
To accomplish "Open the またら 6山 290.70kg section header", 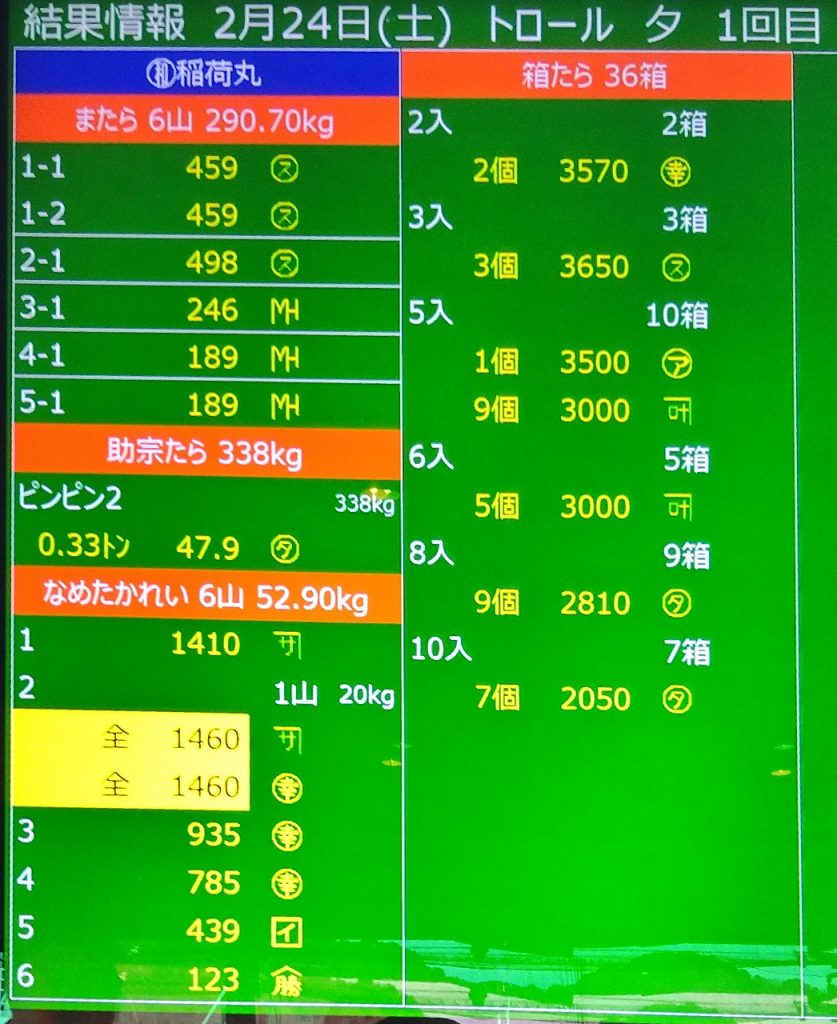I will coord(206,123).
